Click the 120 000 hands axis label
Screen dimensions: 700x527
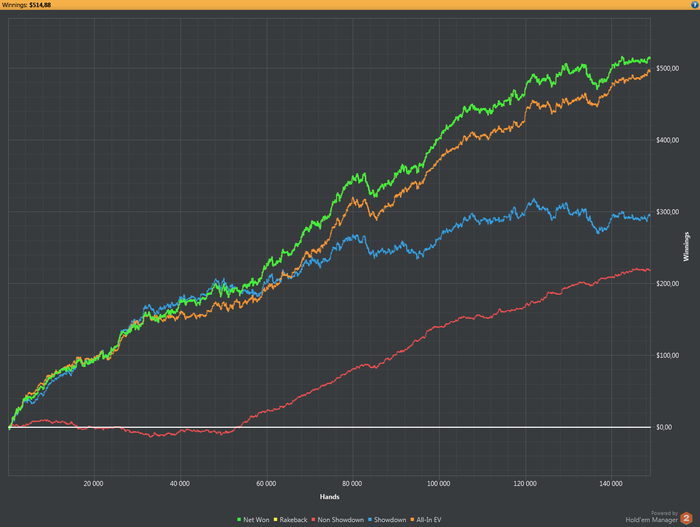[x=525, y=484]
